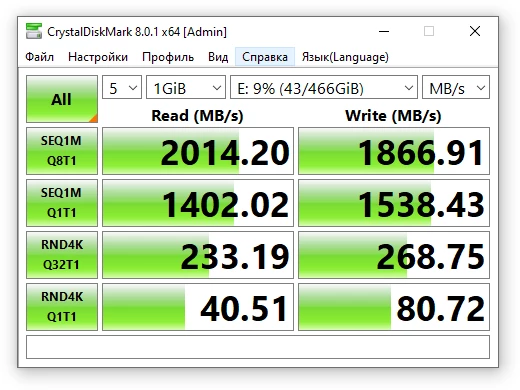Viewport: 520px width, 390px height.
Task: Open the Профиль menu
Action: click(168, 57)
